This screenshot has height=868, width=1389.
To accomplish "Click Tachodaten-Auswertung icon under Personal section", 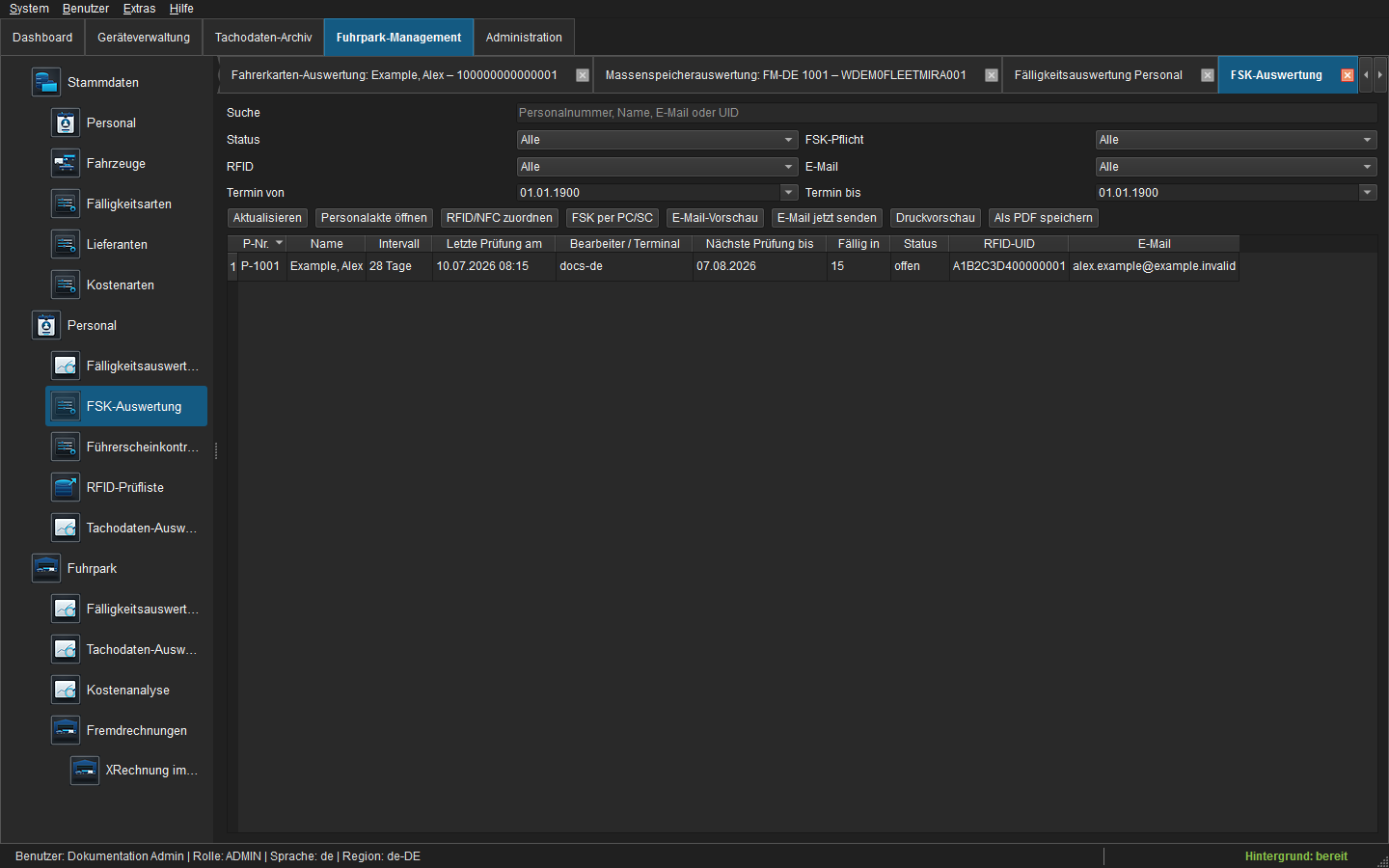I will (66, 528).
